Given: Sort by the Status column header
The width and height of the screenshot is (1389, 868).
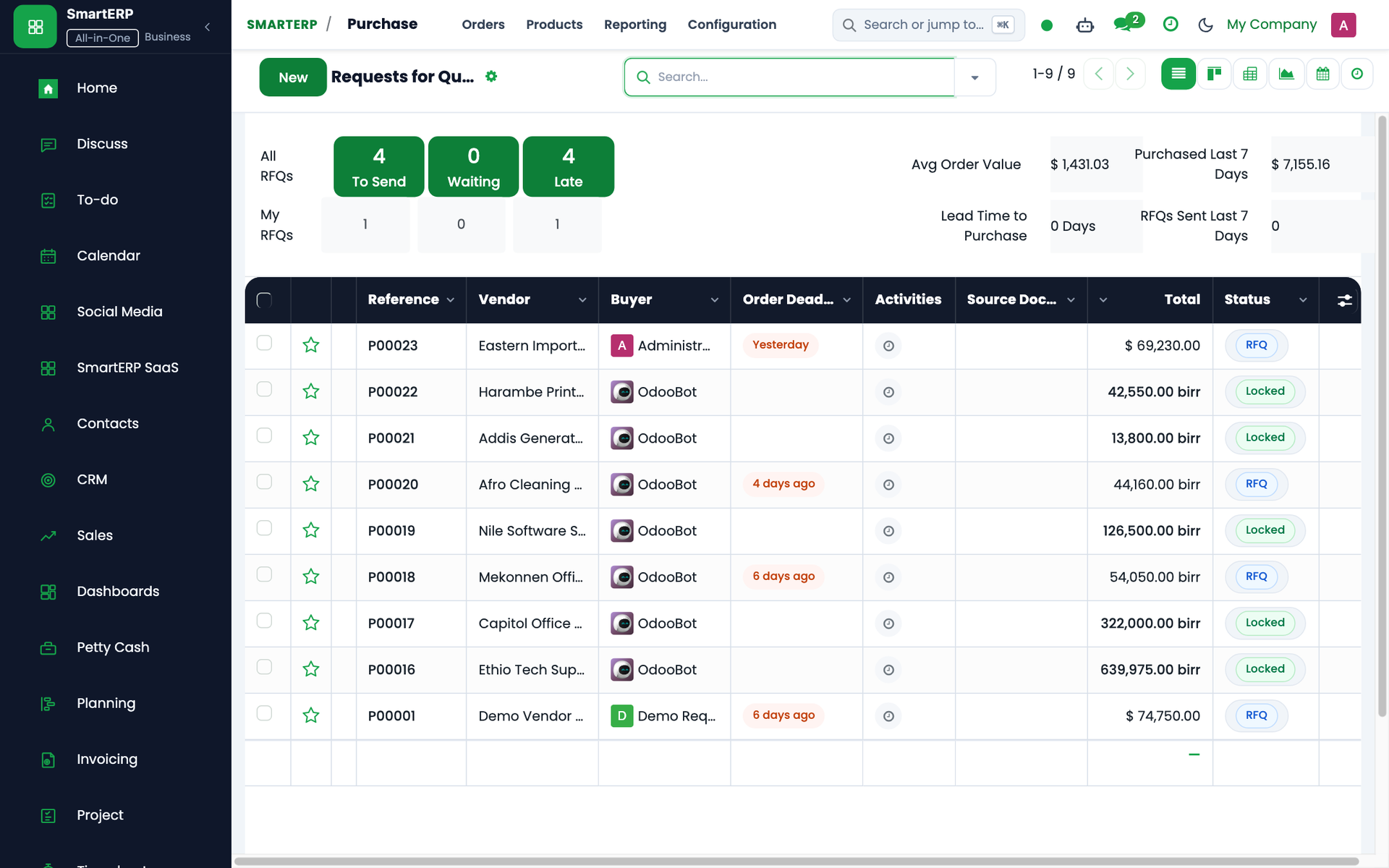Looking at the screenshot, I should click(1265, 299).
